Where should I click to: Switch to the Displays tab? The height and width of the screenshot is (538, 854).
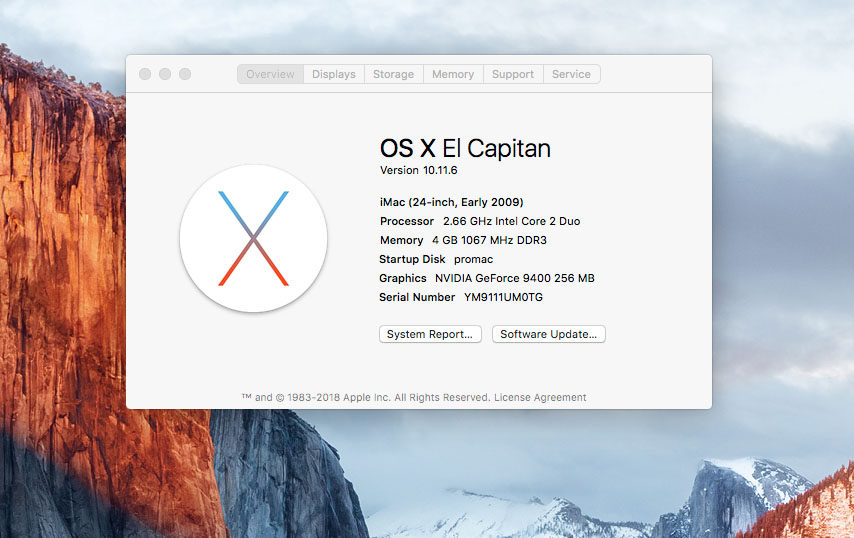click(x=333, y=74)
